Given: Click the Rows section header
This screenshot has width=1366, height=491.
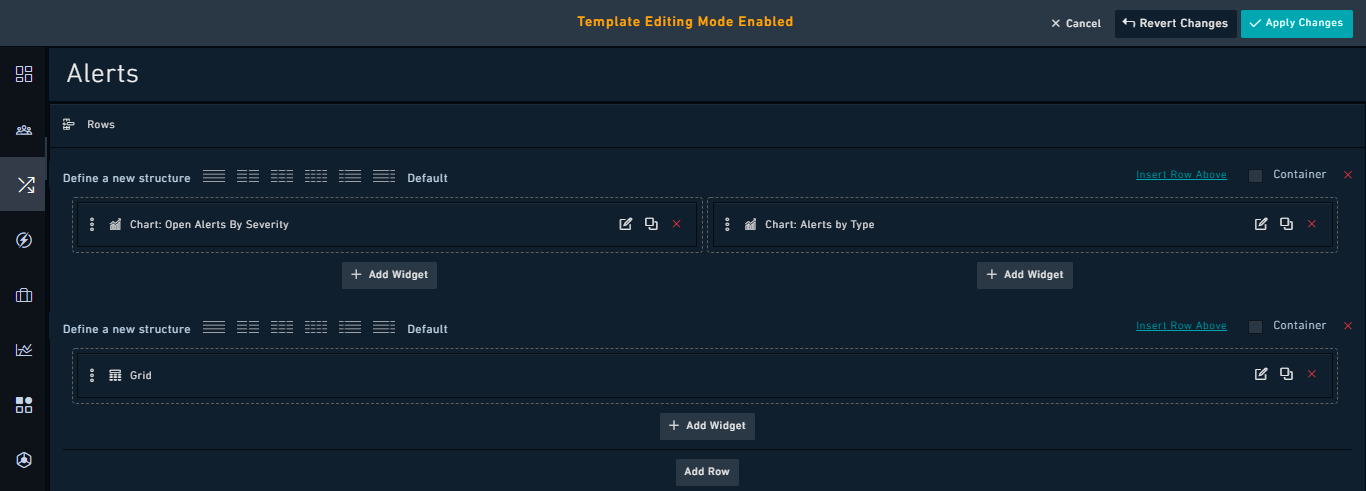Looking at the screenshot, I should (x=100, y=125).
